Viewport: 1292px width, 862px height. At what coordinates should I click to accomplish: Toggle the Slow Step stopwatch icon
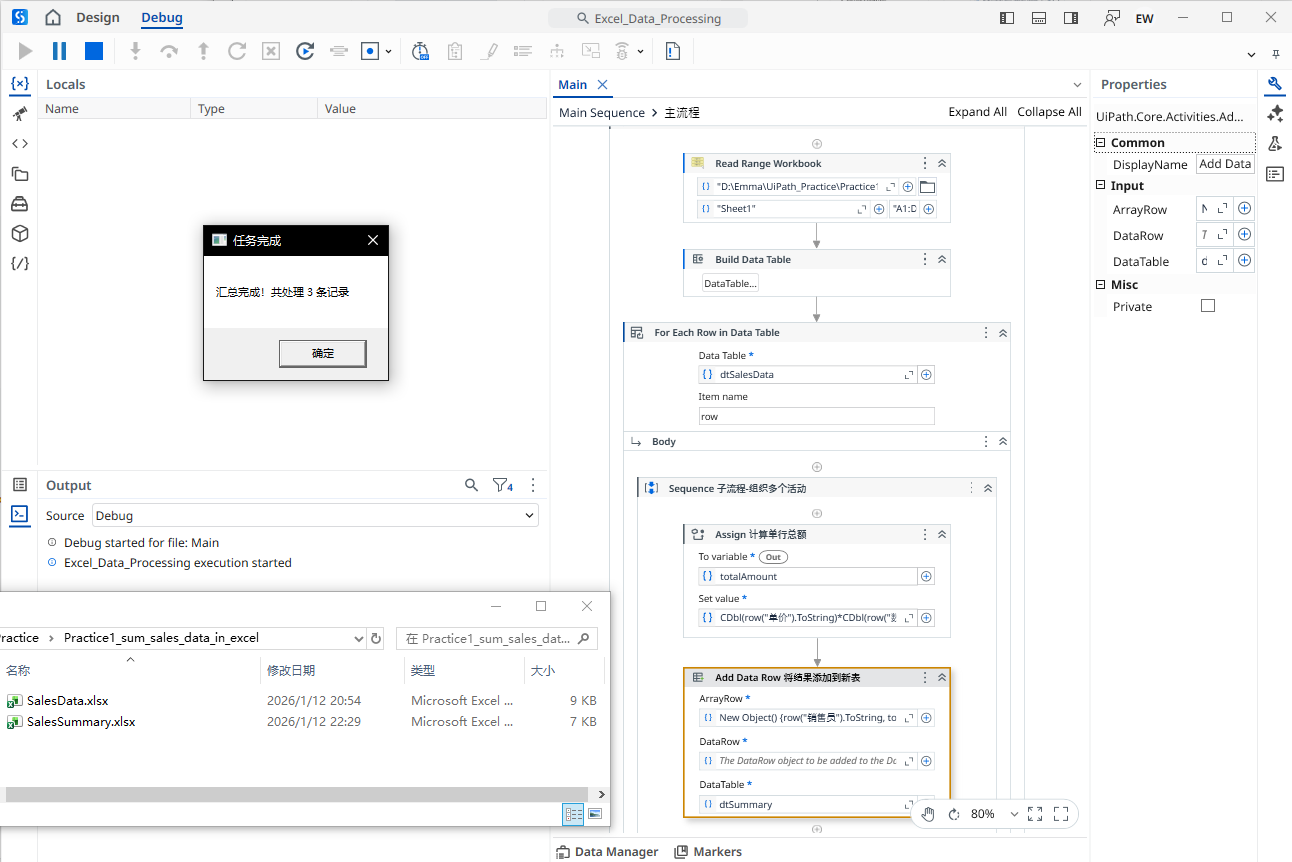[x=421, y=51]
